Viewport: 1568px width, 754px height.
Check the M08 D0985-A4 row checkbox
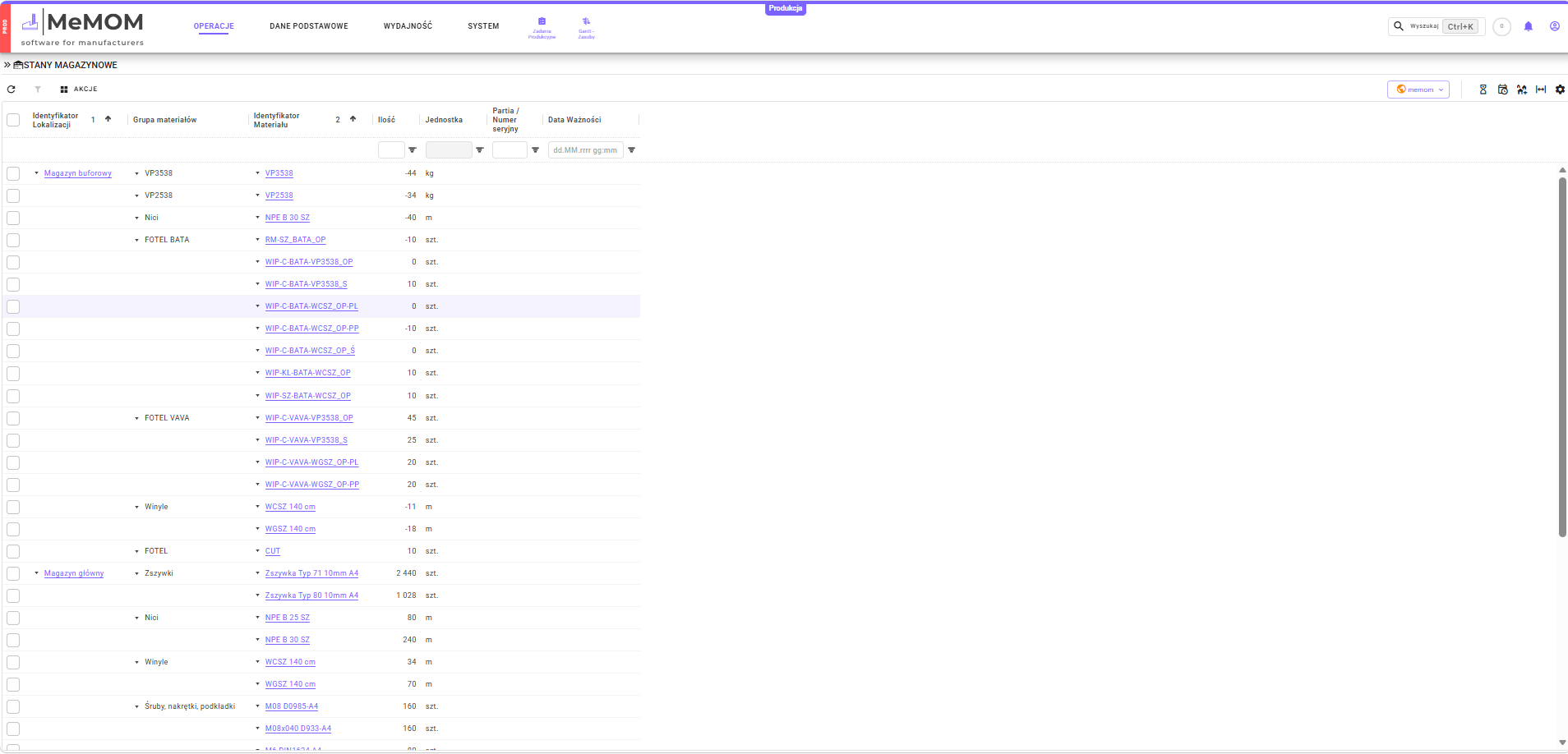[x=13, y=706]
